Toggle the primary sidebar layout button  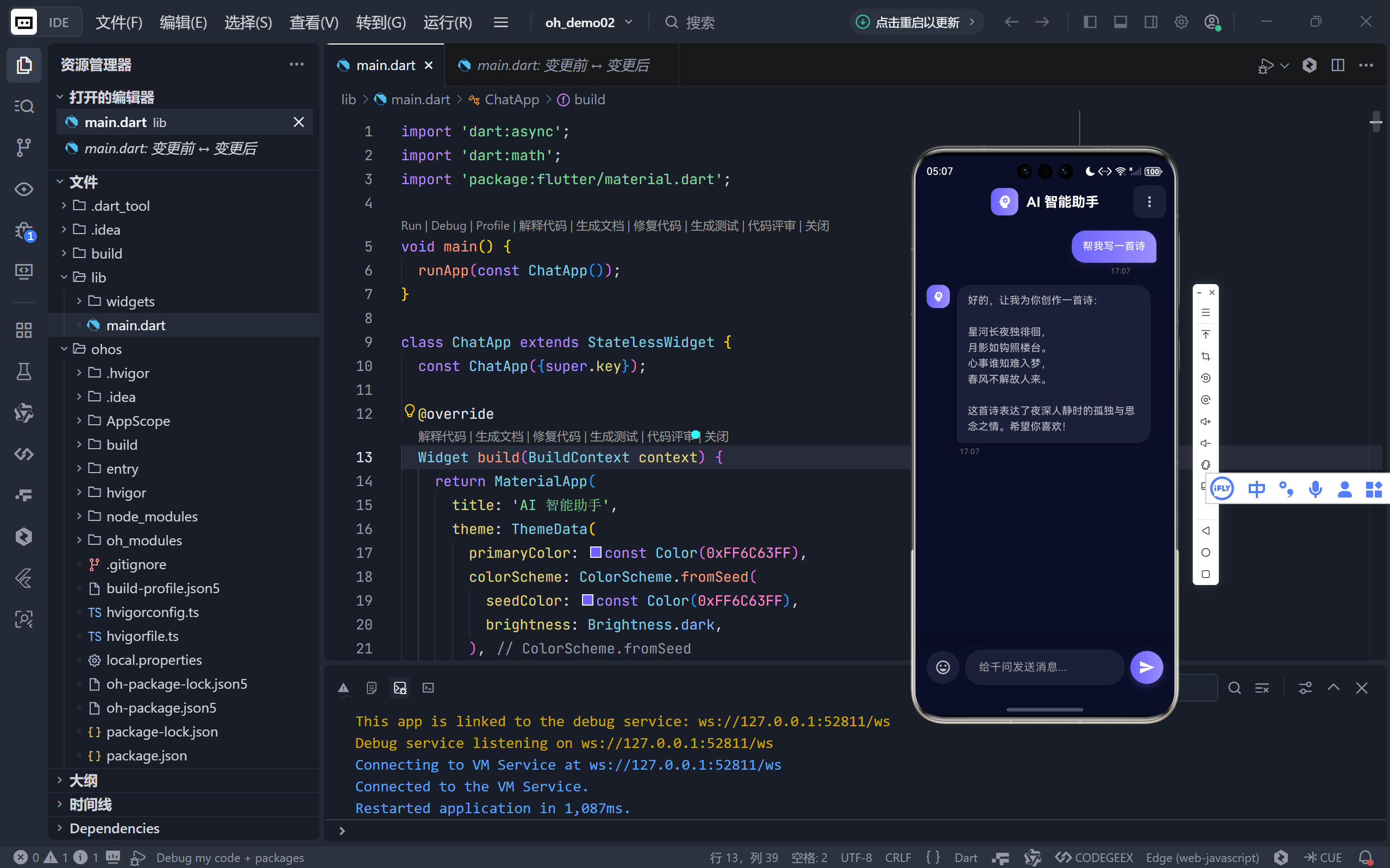tap(1090, 22)
